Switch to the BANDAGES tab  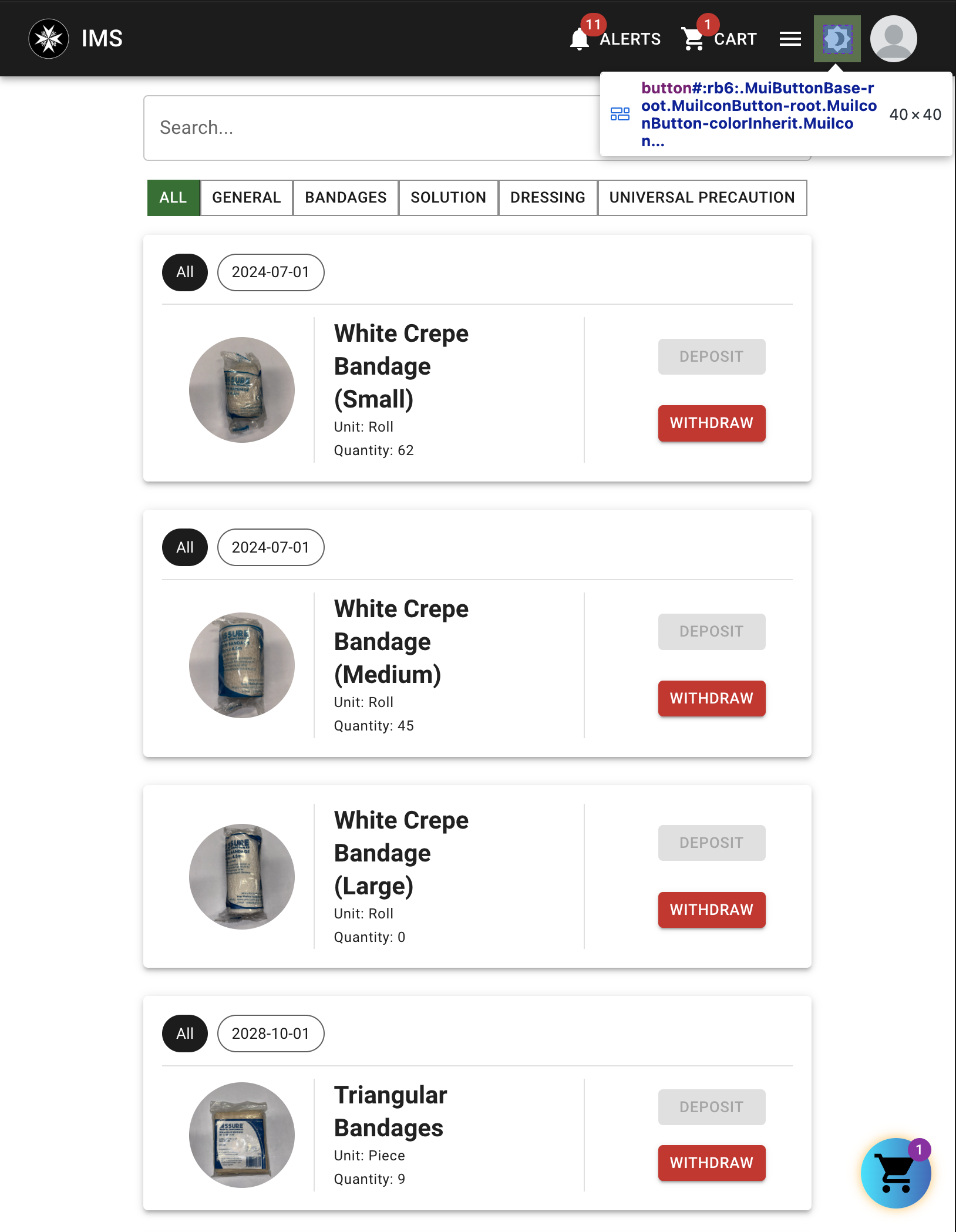[346, 198]
